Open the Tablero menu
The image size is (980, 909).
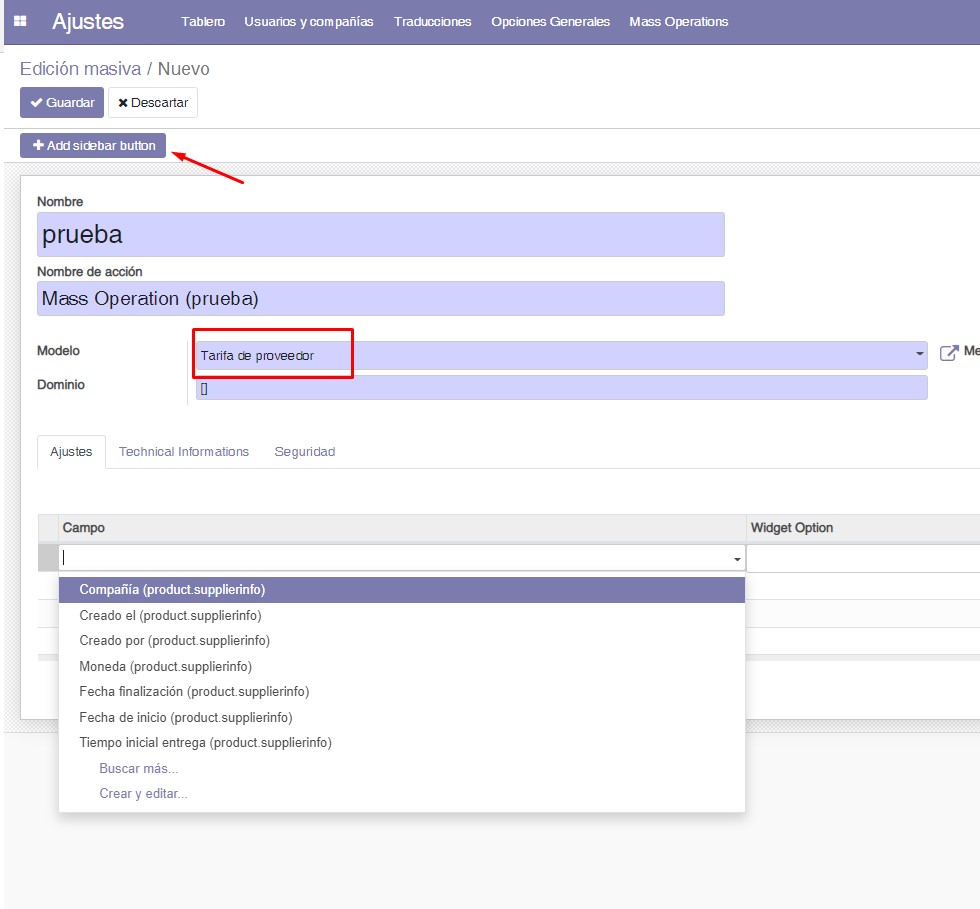click(203, 22)
